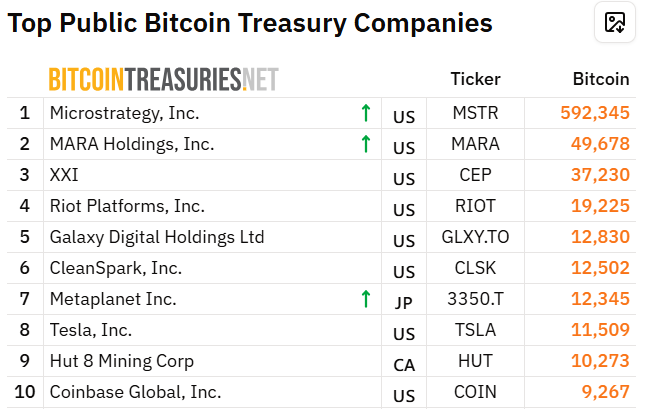Select the MSTR ticker cell
Screen dimensions: 653x409
coord(476,113)
